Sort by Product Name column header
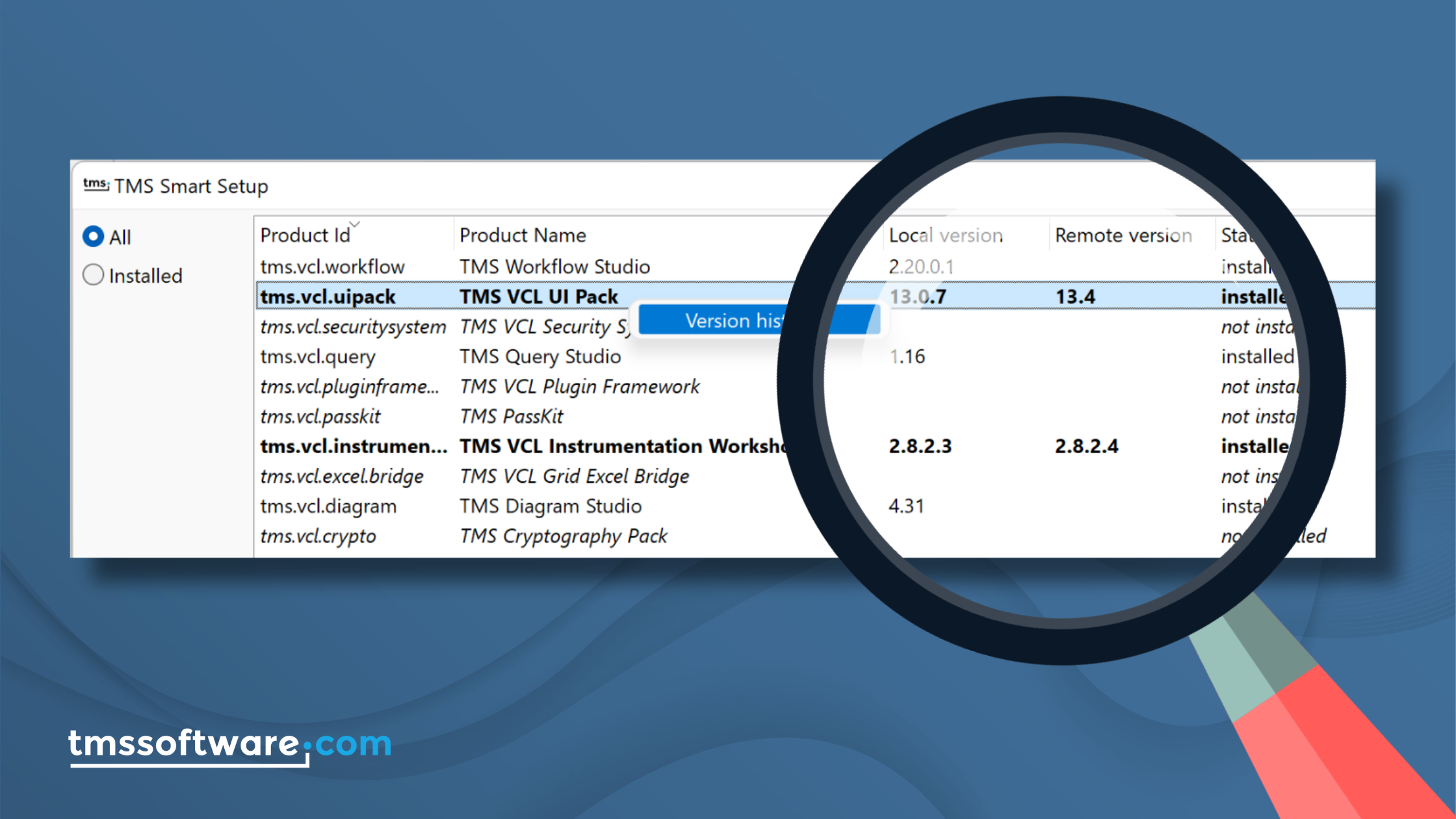1456x819 pixels. tap(523, 235)
